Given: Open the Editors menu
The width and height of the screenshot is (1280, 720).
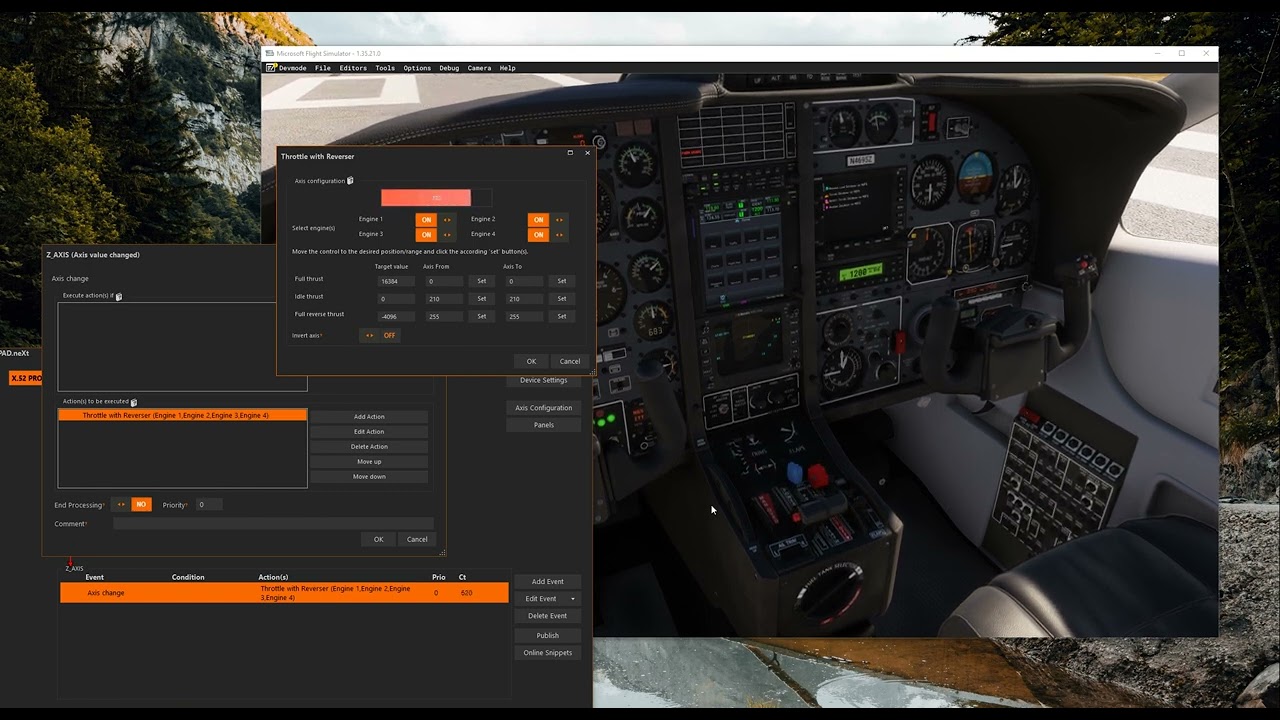Looking at the screenshot, I should tap(353, 68).
